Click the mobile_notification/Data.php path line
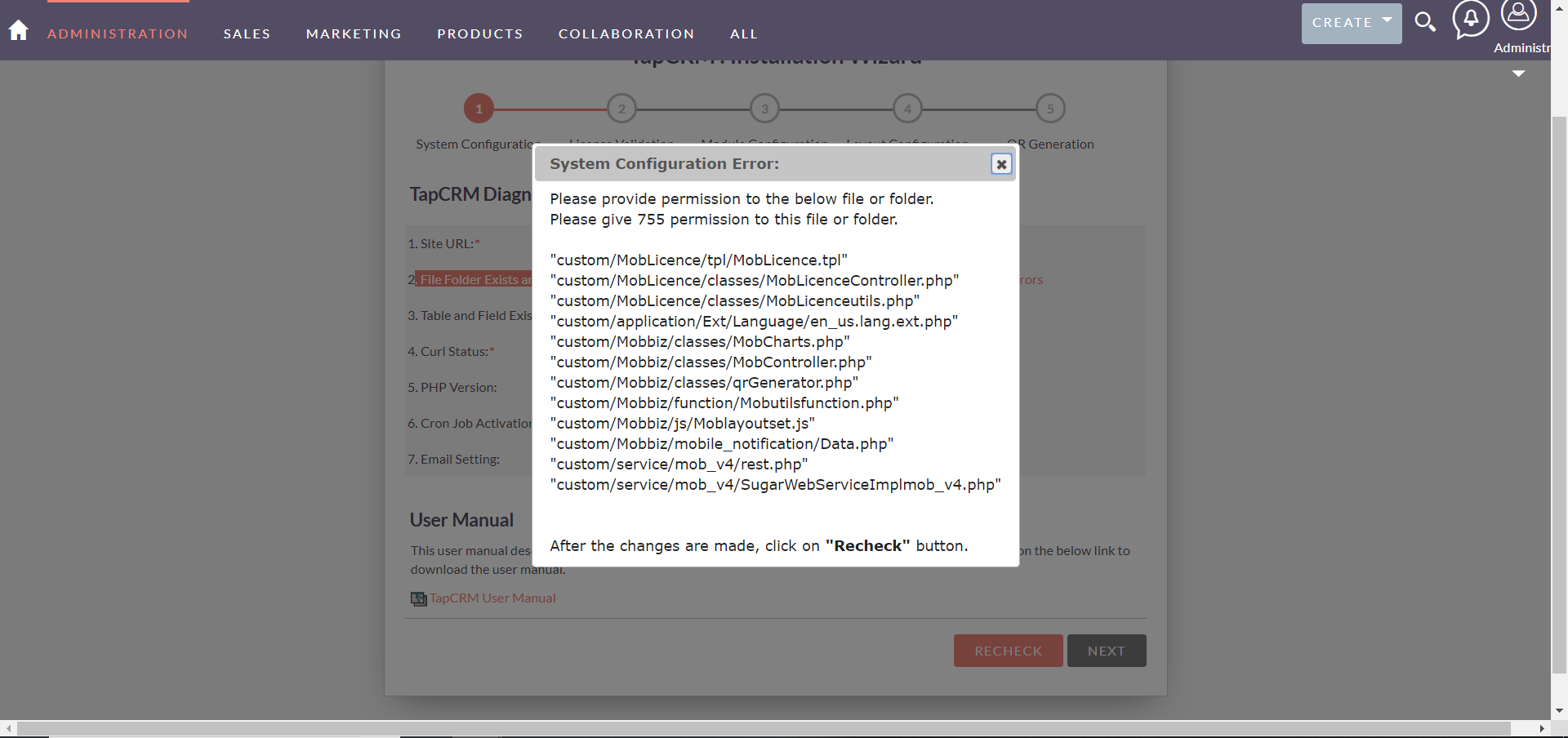 click(x=722, y=444)
